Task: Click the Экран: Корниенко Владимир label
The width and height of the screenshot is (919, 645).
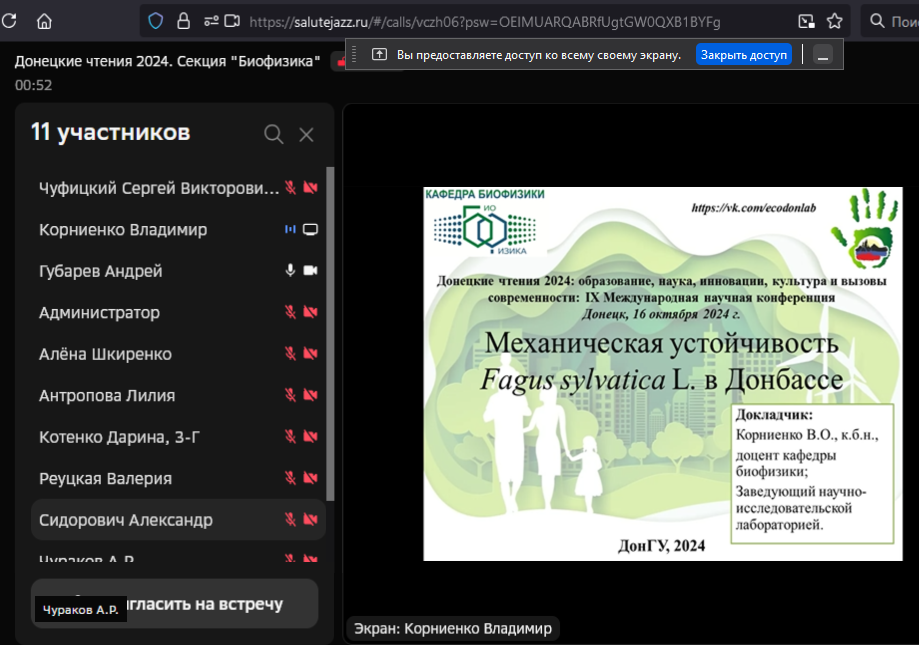Action: (453, 629)
